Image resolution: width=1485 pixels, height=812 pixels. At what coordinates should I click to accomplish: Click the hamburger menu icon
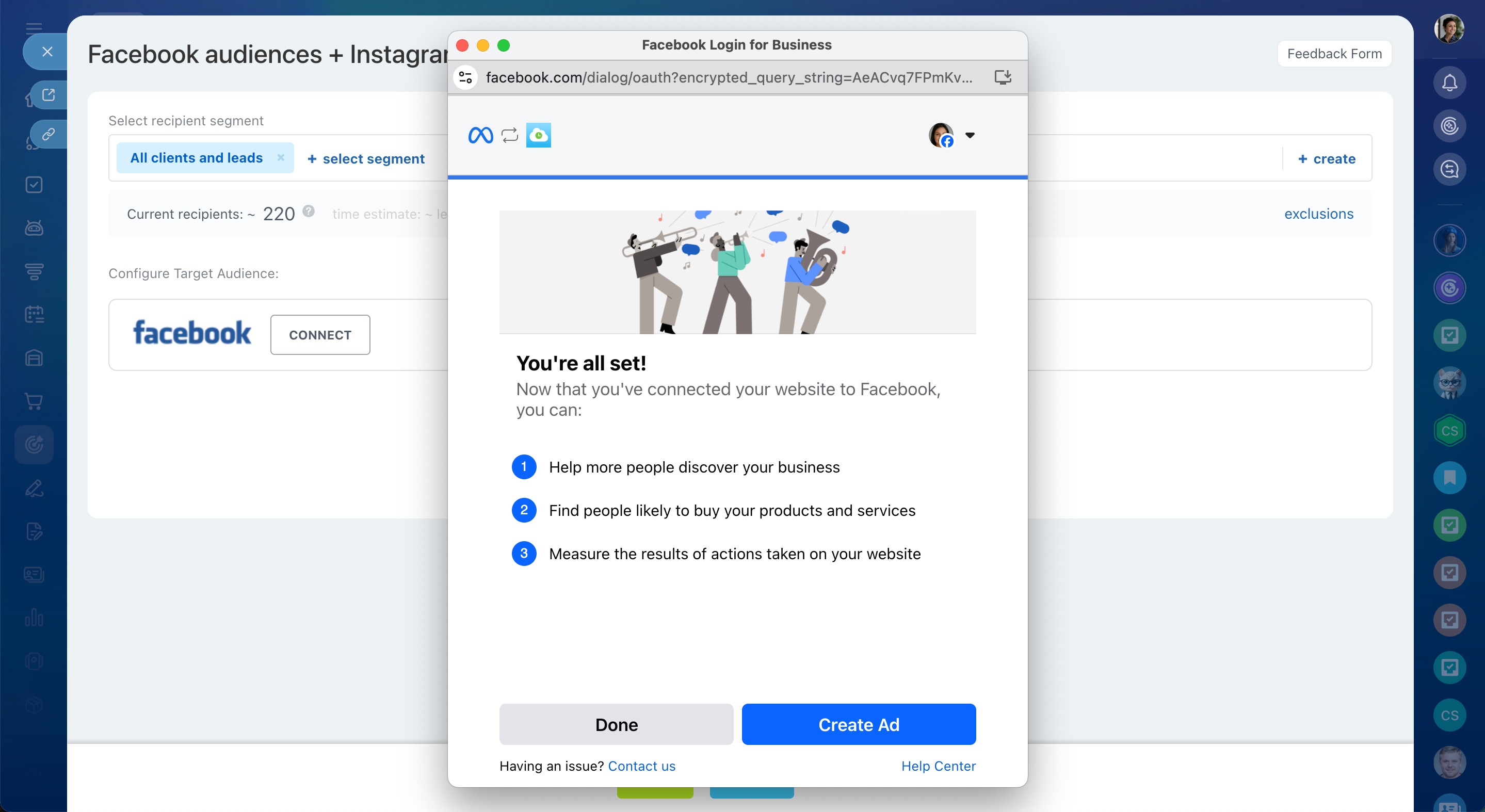point(34,27)
